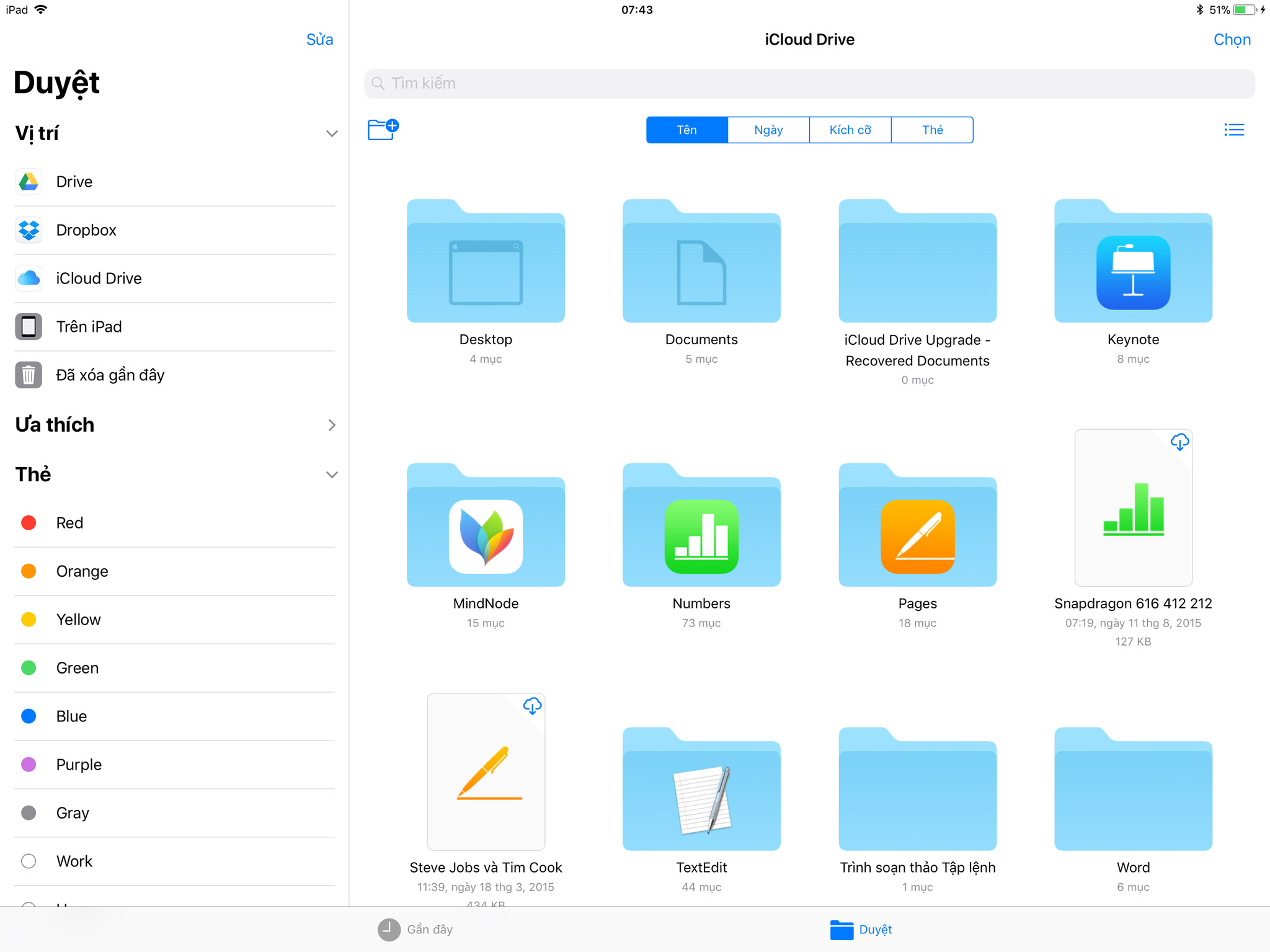Open Steve Jobs và Tim Cook document thumbnail

pyautogui.click(x=486, y=772)
